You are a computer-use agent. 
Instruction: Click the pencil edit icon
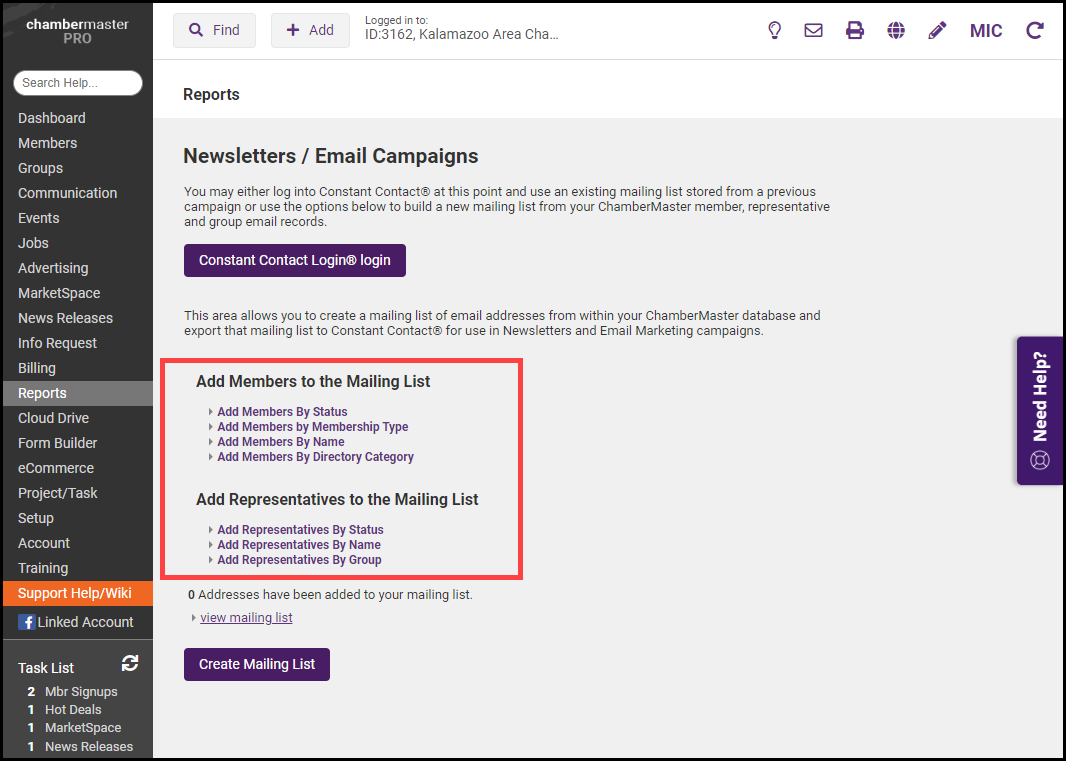pyautogui.click(x=937, y=30)
